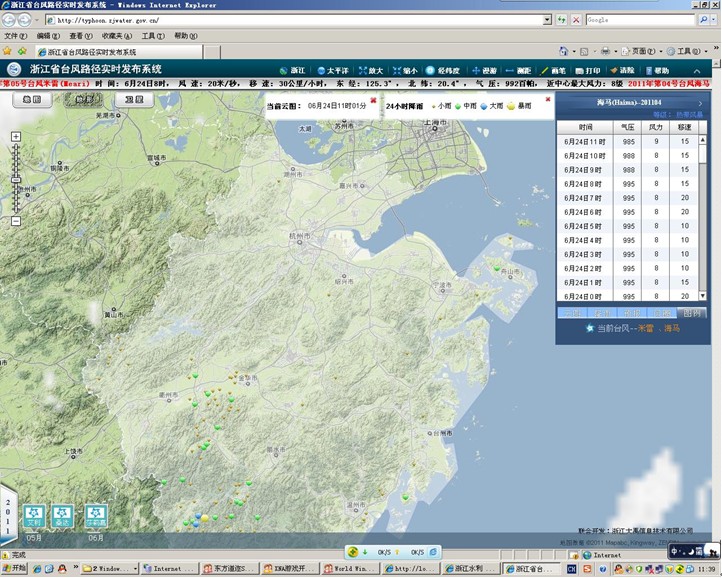Toggle the 经纬度 latitude-longitude grid
Image resolution: width=722 pixels, height=578 pixels.
click(x=443, y=70)
